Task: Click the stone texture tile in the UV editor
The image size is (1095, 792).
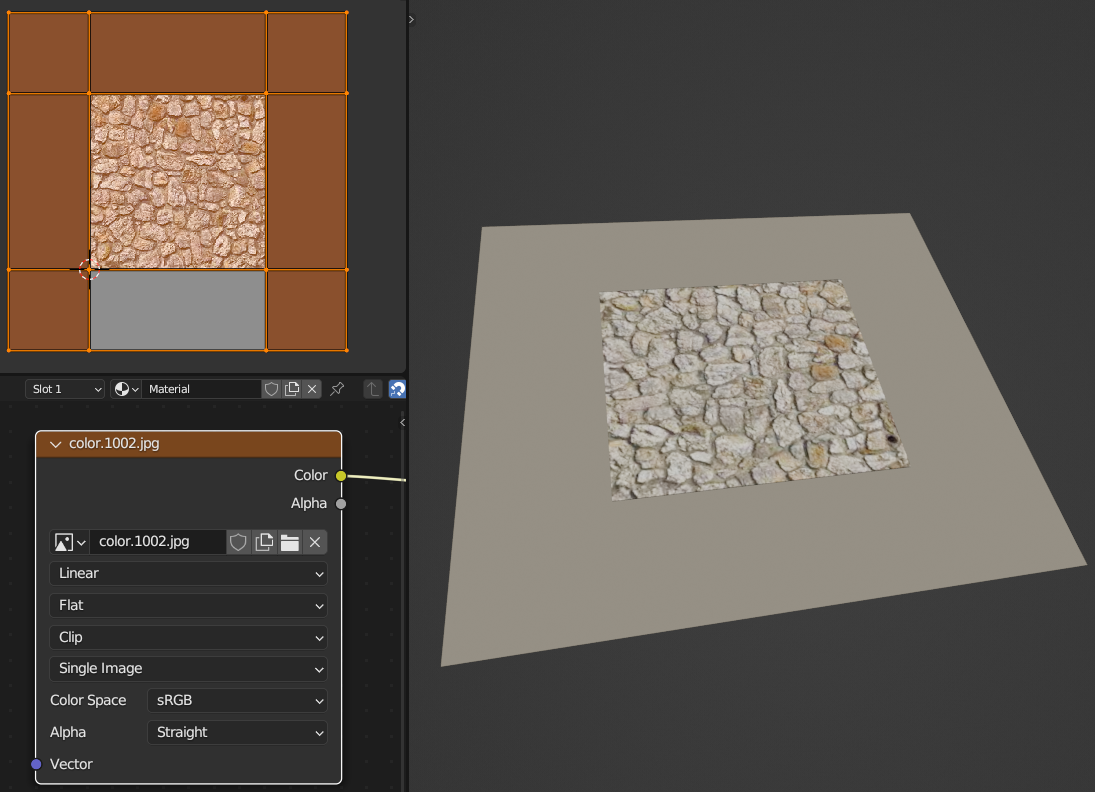Action: (x=178, y=182)
